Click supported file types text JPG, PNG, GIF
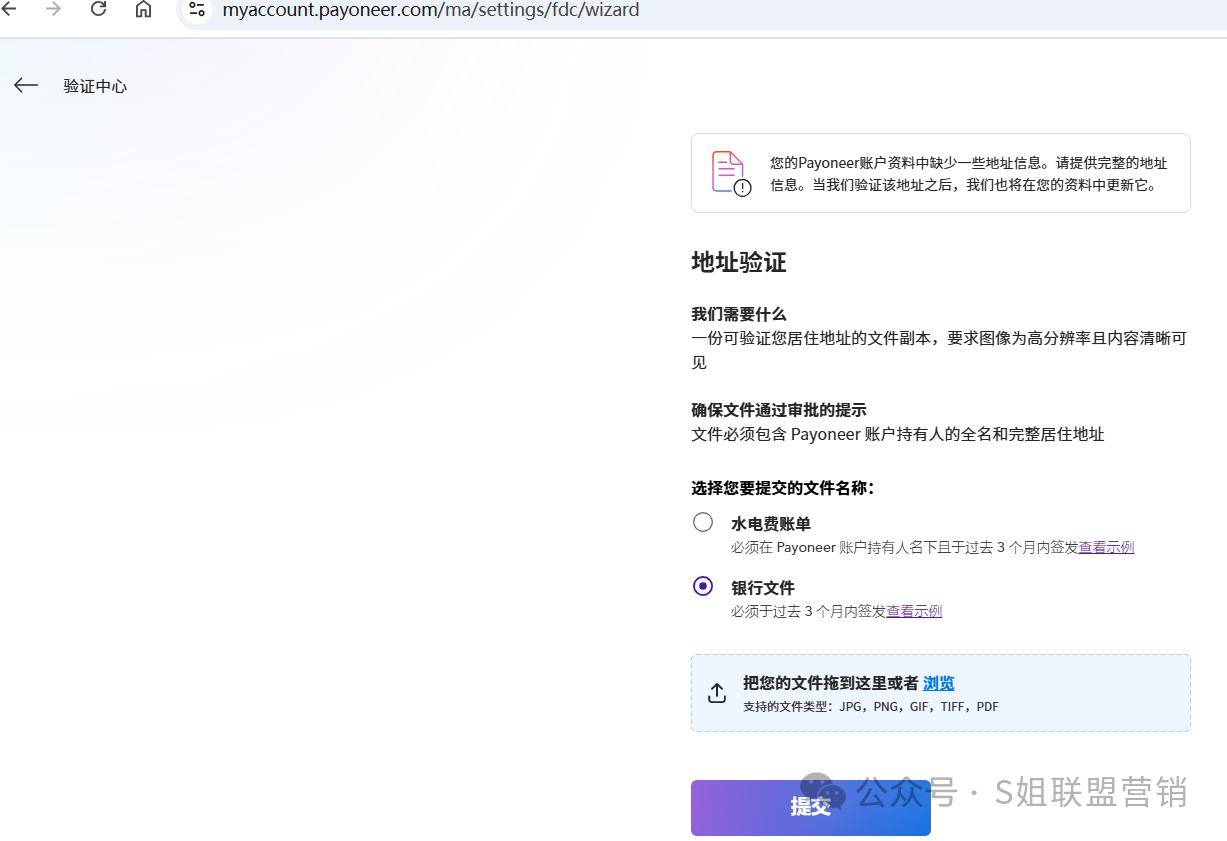 (x=871, y=707)
